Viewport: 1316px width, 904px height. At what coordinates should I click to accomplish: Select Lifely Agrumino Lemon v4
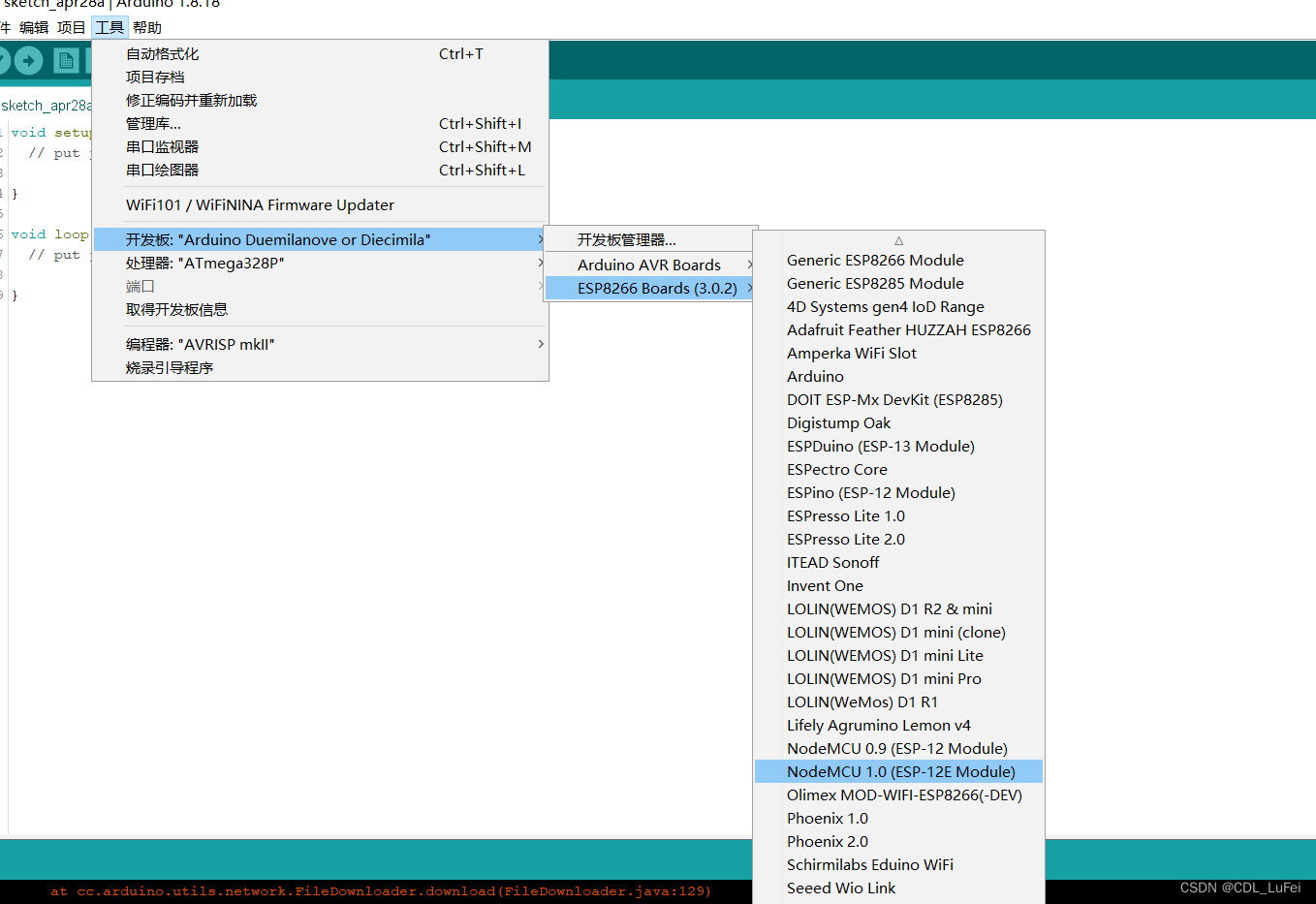click(x=899, y=726)
